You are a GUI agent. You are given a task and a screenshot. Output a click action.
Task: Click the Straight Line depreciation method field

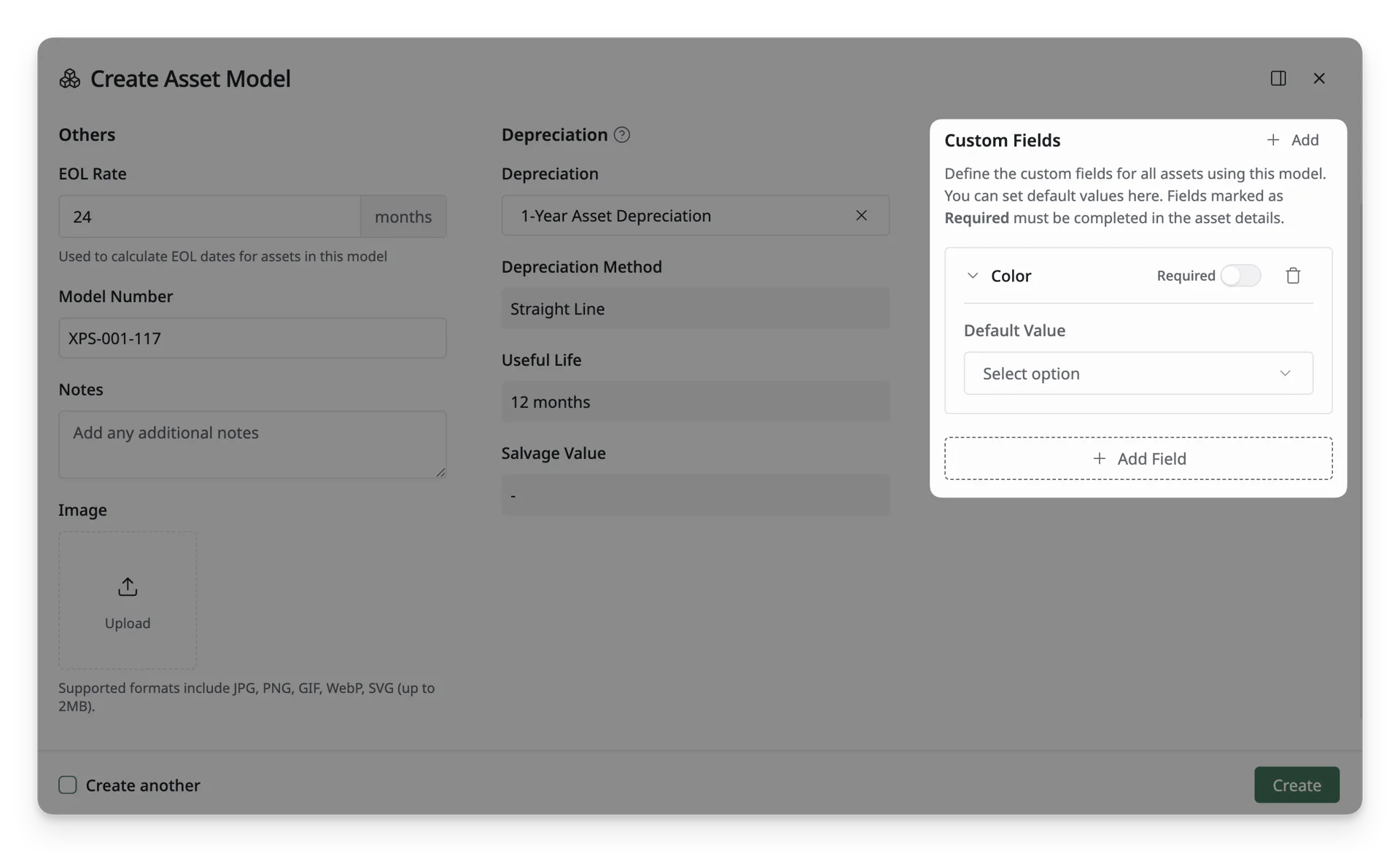pos(695,309)
